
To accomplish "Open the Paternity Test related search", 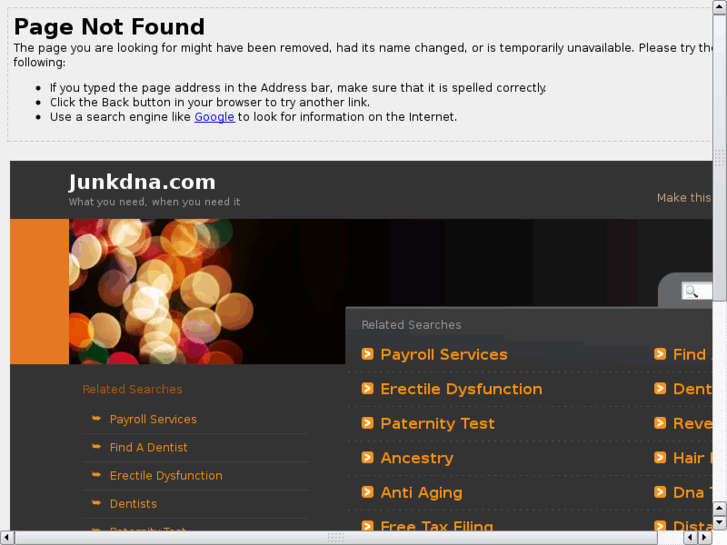I will point(437,423).
